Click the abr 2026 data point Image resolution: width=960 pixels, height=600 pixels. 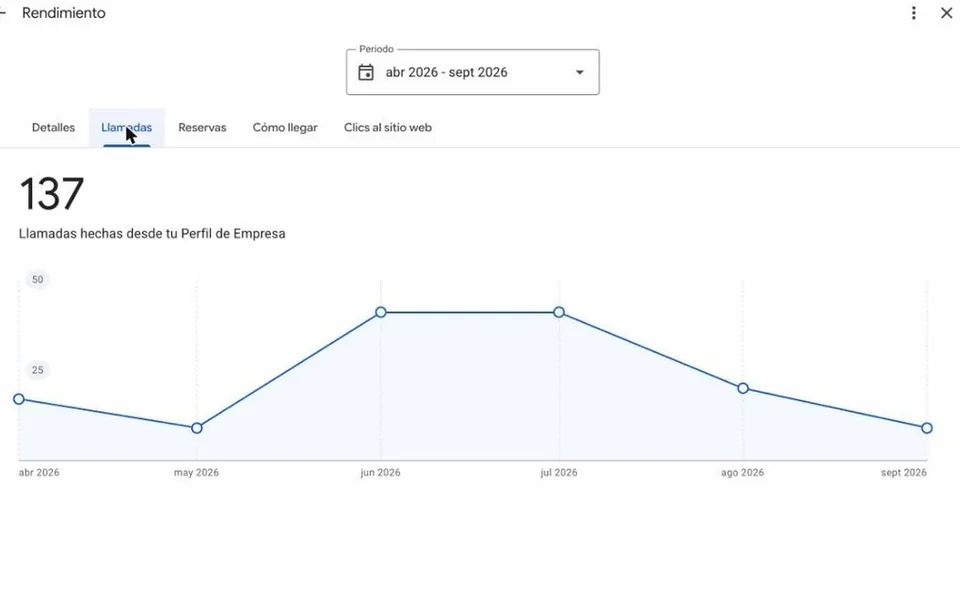[x=19, y=399]
